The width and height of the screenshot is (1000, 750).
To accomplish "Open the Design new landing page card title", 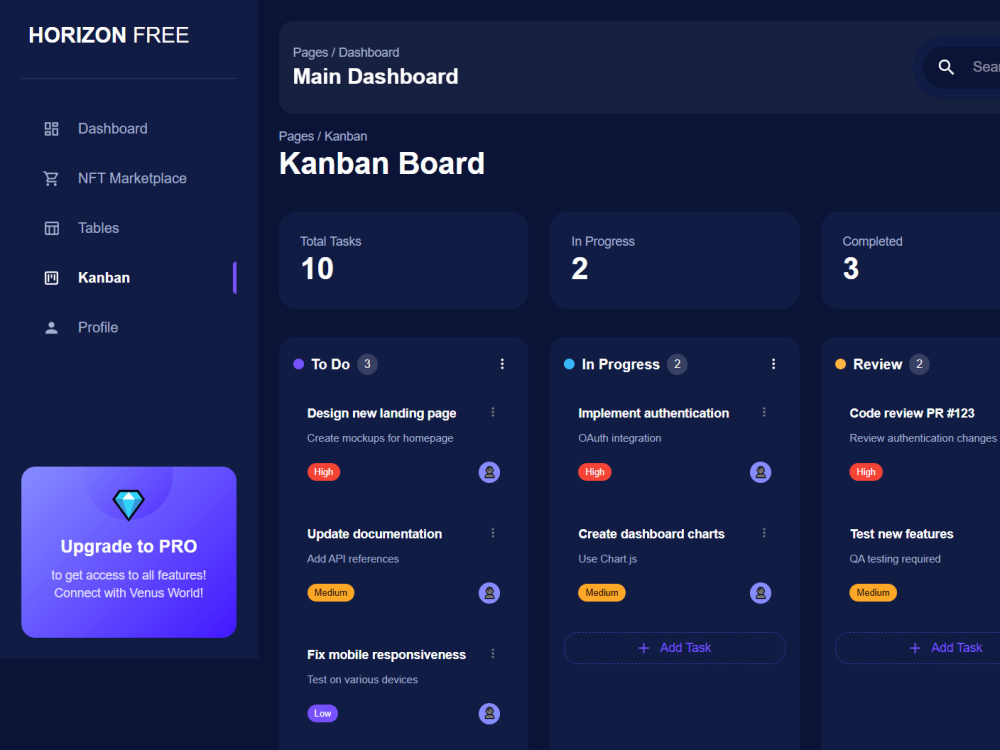I will point(381,413).
